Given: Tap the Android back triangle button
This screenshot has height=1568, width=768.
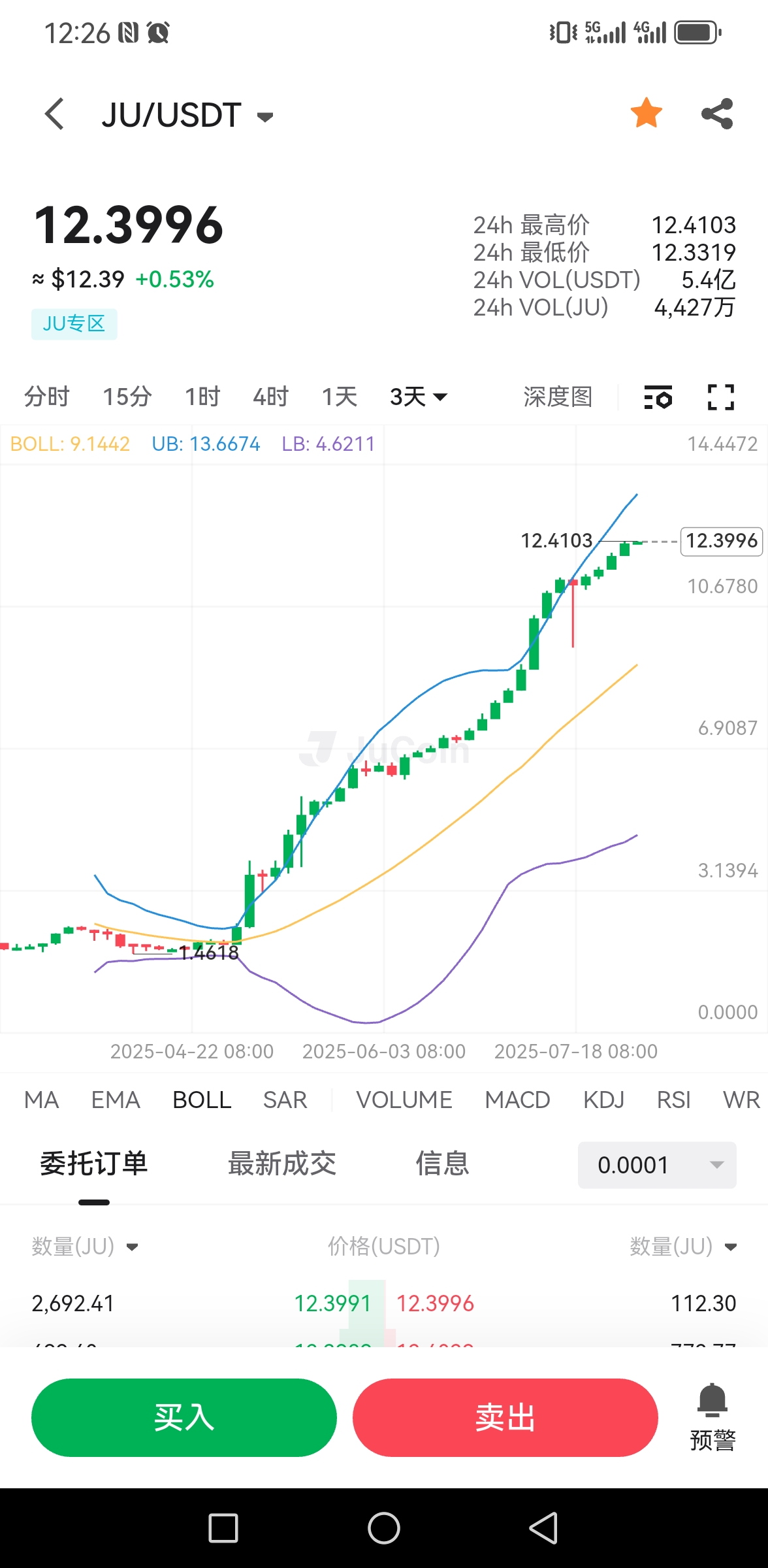Looking at the screenshot, I should click(x=543, y=1528).
